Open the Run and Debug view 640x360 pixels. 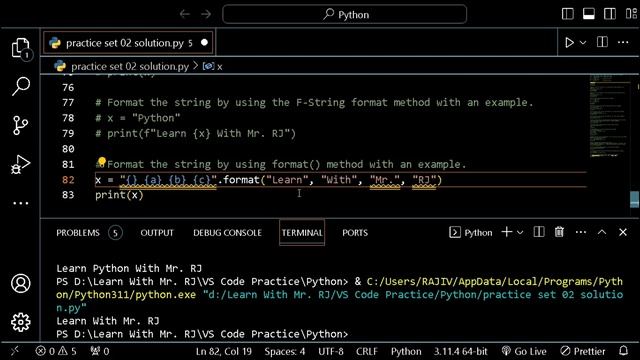coord(20,164)
